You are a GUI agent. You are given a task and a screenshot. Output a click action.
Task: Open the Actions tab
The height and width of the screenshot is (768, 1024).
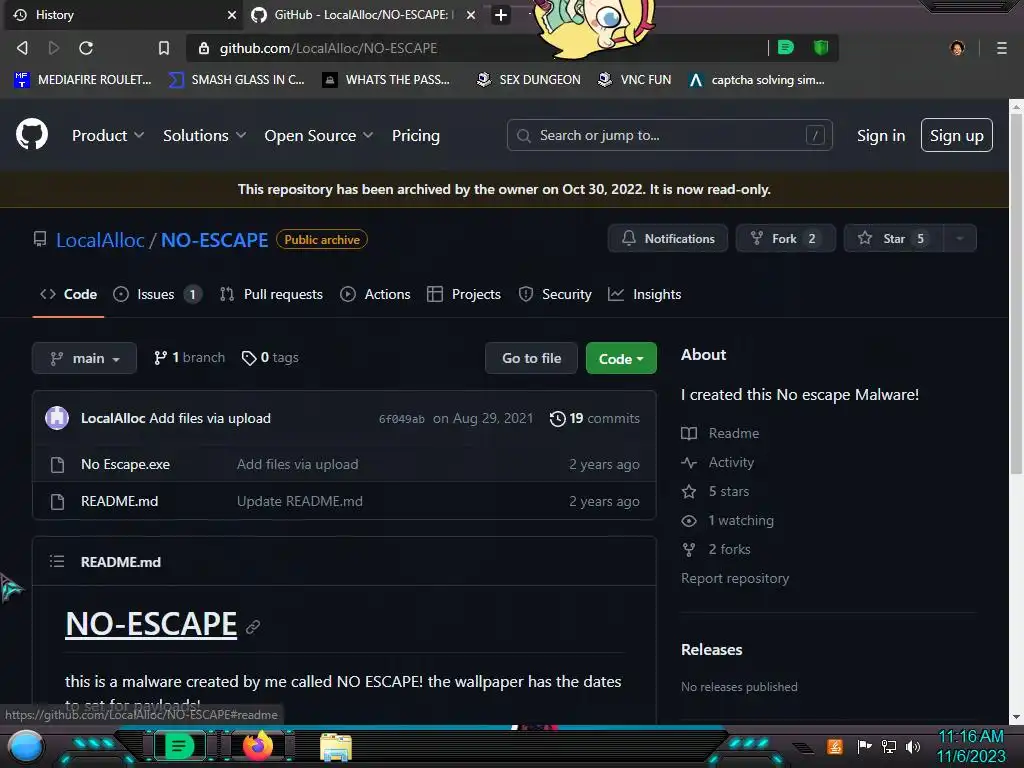(x=376, y=294)
